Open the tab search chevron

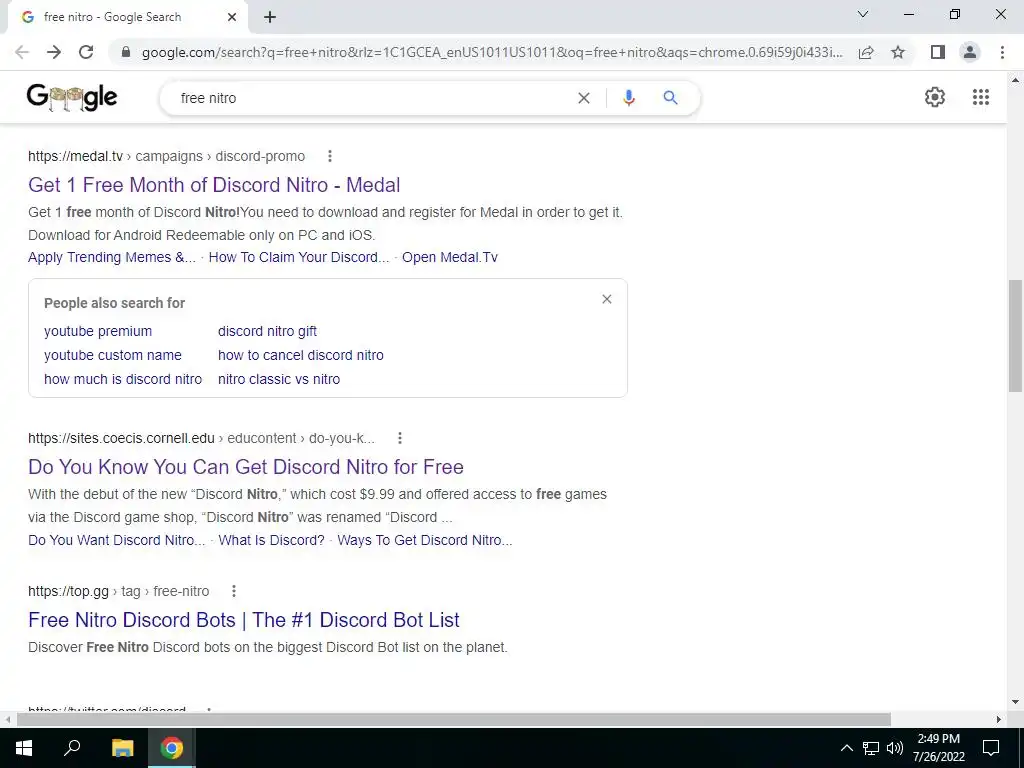[863, 14]
